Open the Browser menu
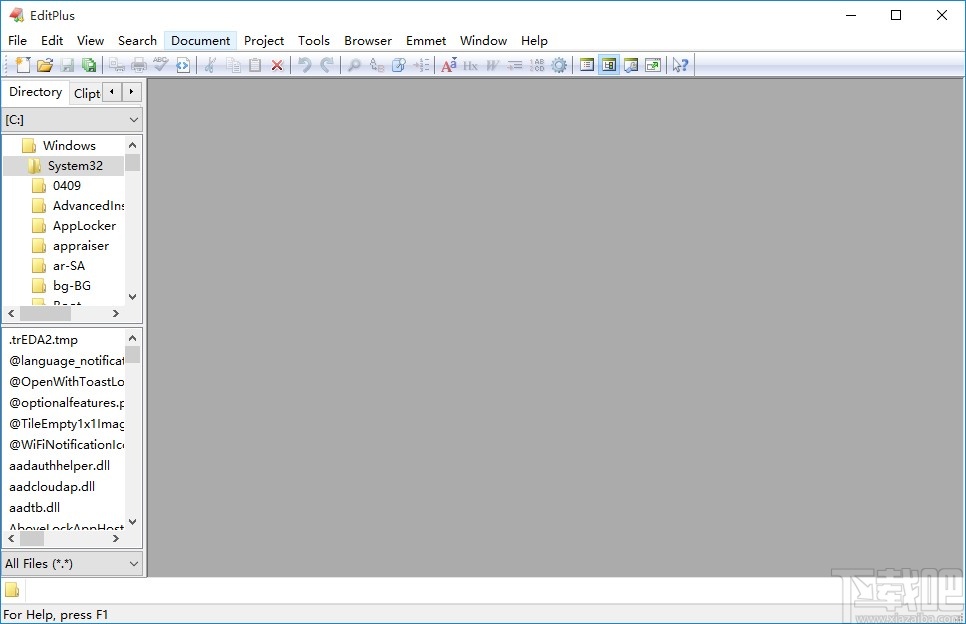 click(x=368, y=41)
